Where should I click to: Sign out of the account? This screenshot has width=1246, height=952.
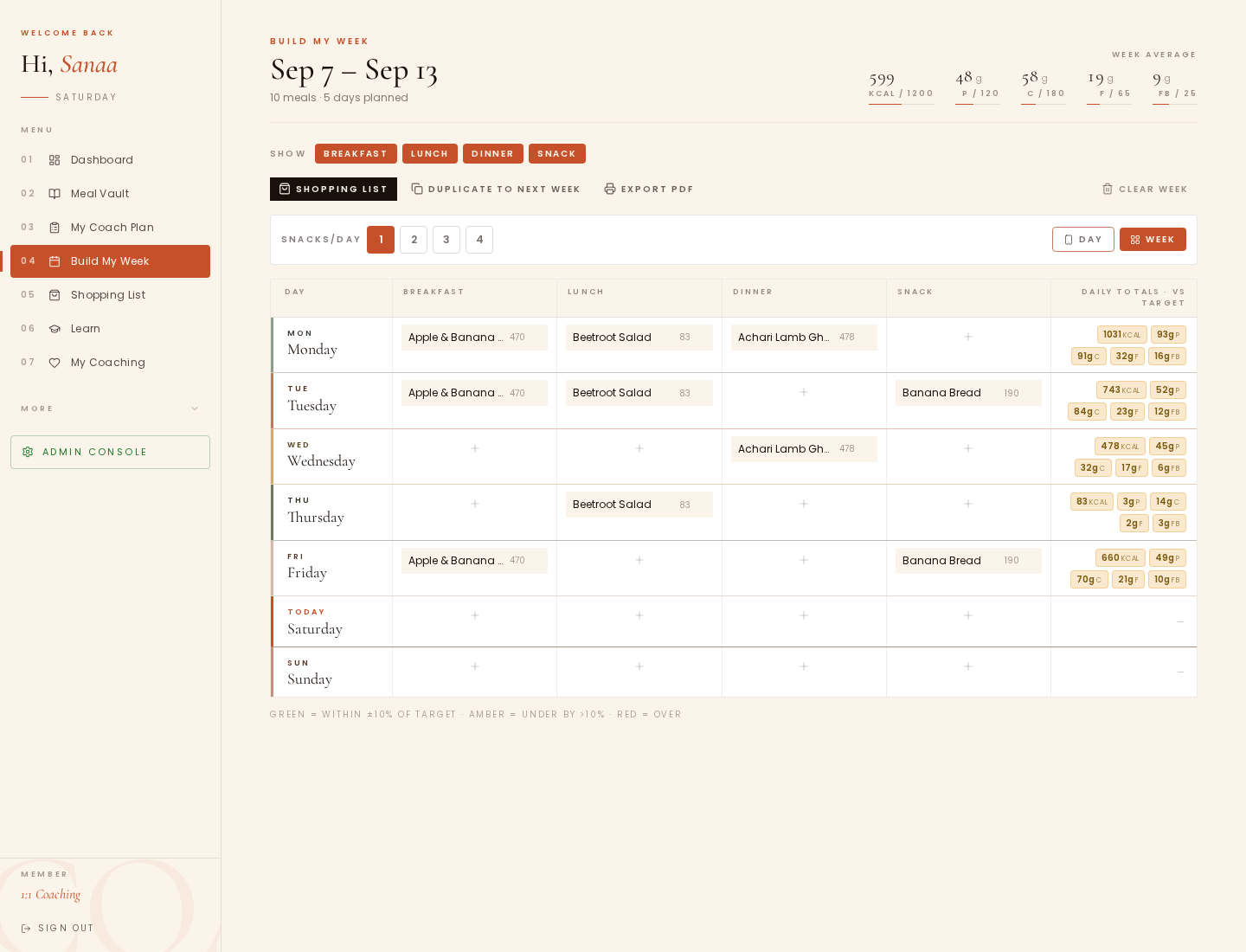tap(57, 928)
